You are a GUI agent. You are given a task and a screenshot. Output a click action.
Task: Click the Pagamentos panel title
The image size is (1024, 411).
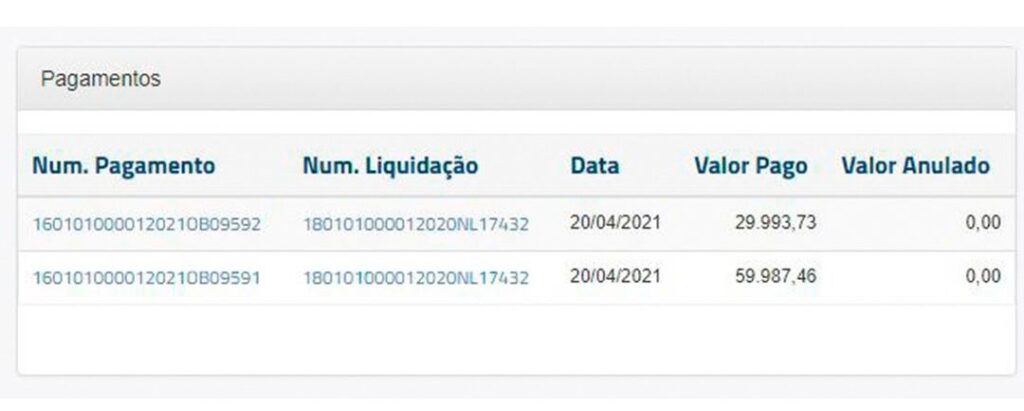[x=101, y=80]
